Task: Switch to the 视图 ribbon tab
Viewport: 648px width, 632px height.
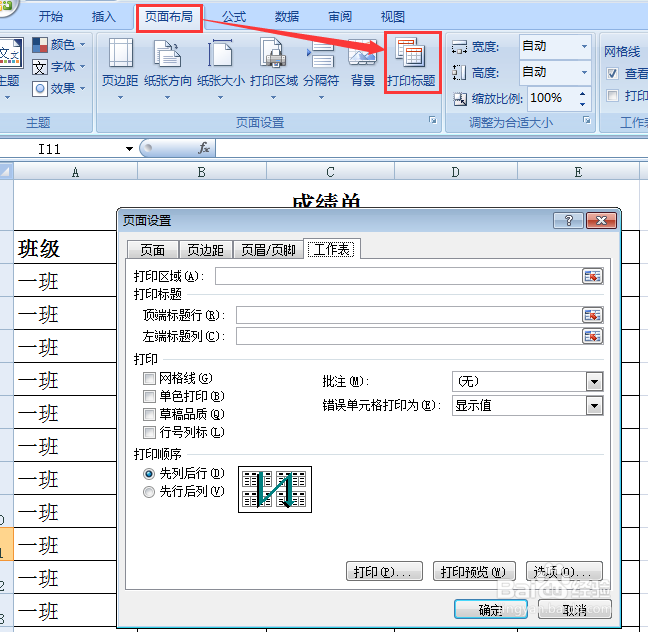Action: (x=393, y=17)
